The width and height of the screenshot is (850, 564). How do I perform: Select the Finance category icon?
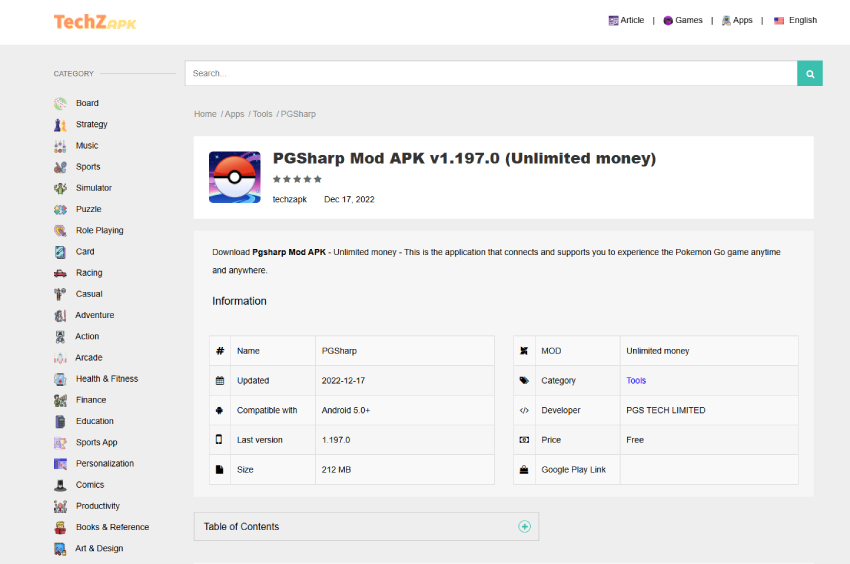coord(60,400)
